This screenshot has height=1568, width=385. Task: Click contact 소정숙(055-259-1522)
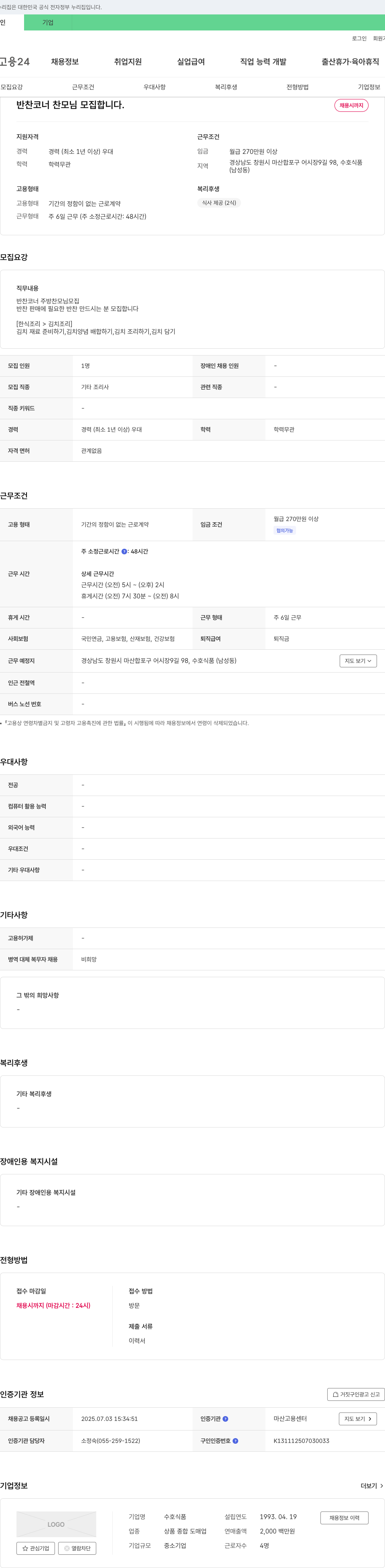(x=111, y=1441)
